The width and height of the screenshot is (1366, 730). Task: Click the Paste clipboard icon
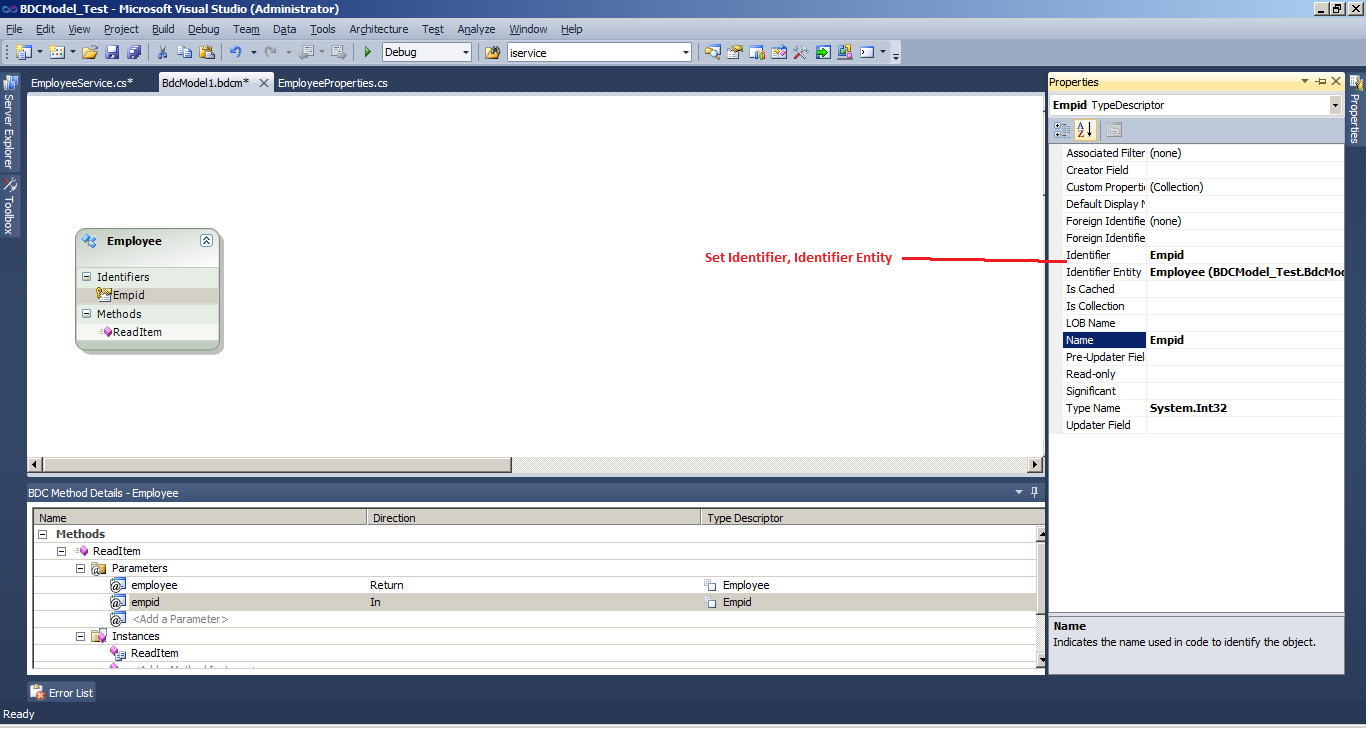point(207,52)
